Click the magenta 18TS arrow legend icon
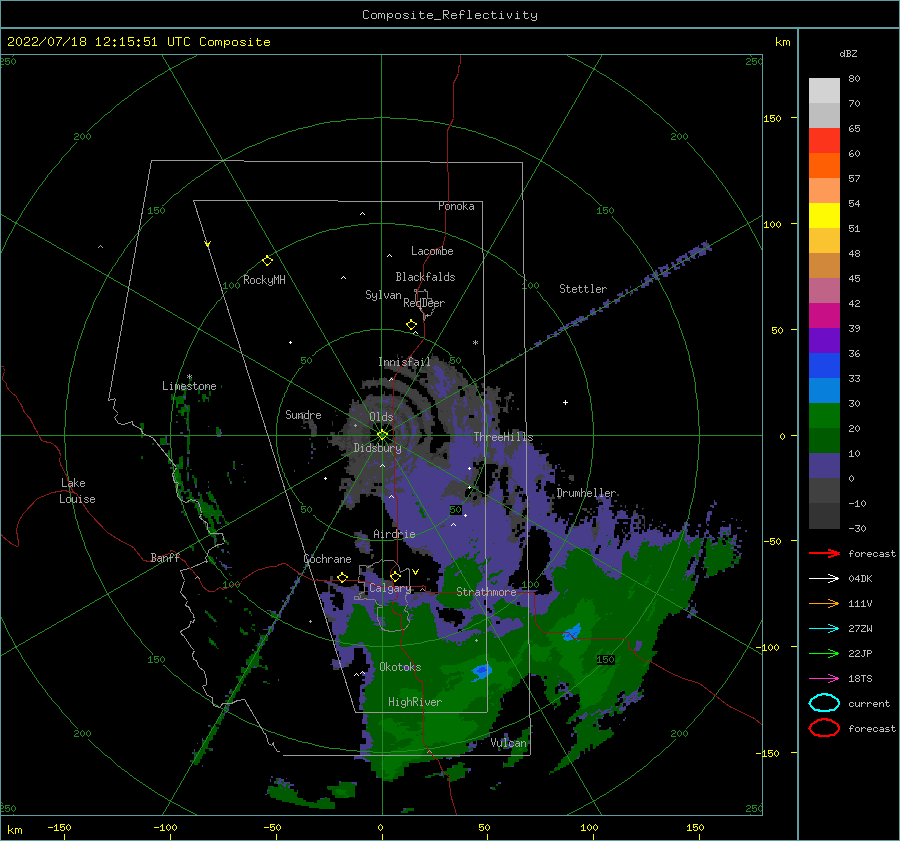Image resolution: width=900 pixels, height=841 pixels. coord(824,679)
